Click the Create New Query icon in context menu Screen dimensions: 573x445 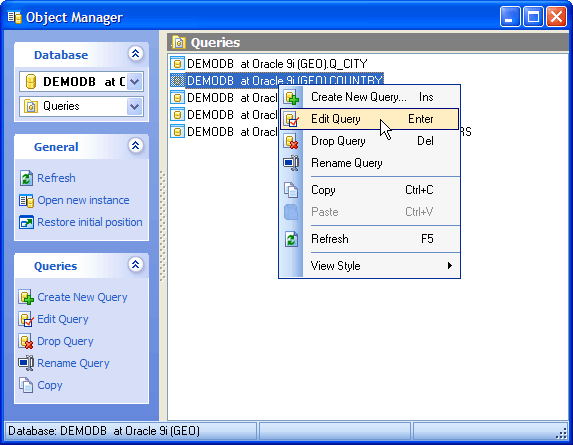tap(291, 97)
